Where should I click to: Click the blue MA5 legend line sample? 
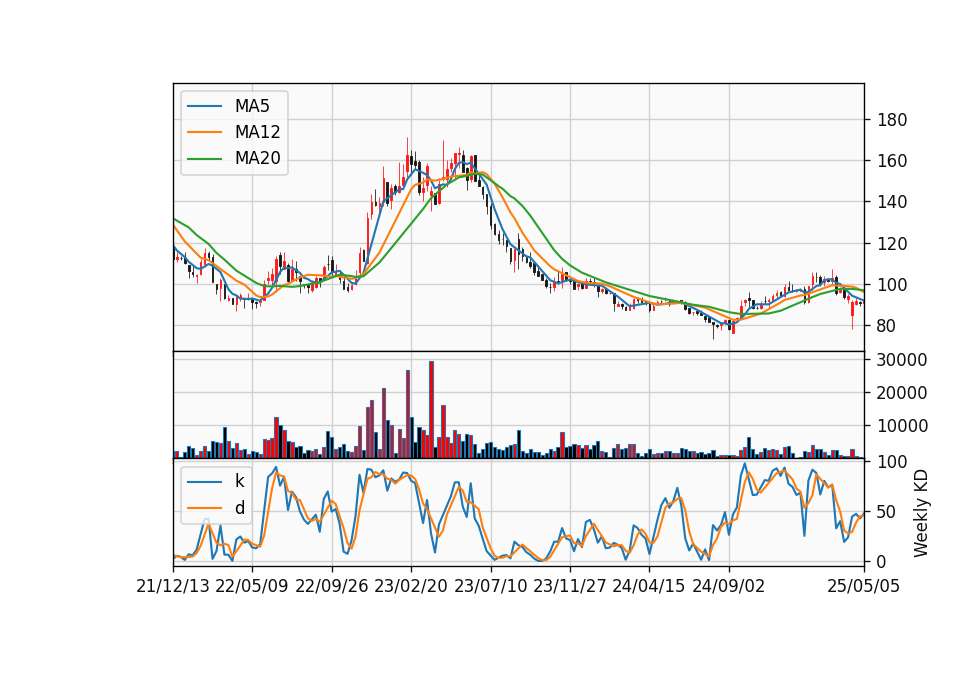tap(204, 106)
